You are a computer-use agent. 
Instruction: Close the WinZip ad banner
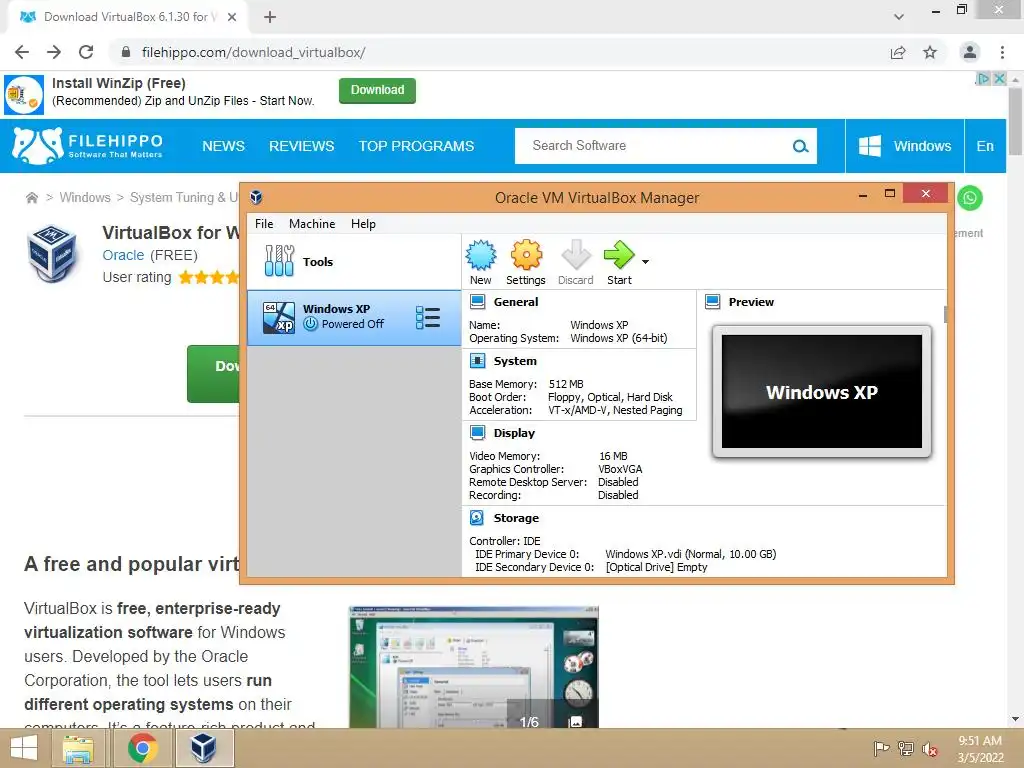999,78
